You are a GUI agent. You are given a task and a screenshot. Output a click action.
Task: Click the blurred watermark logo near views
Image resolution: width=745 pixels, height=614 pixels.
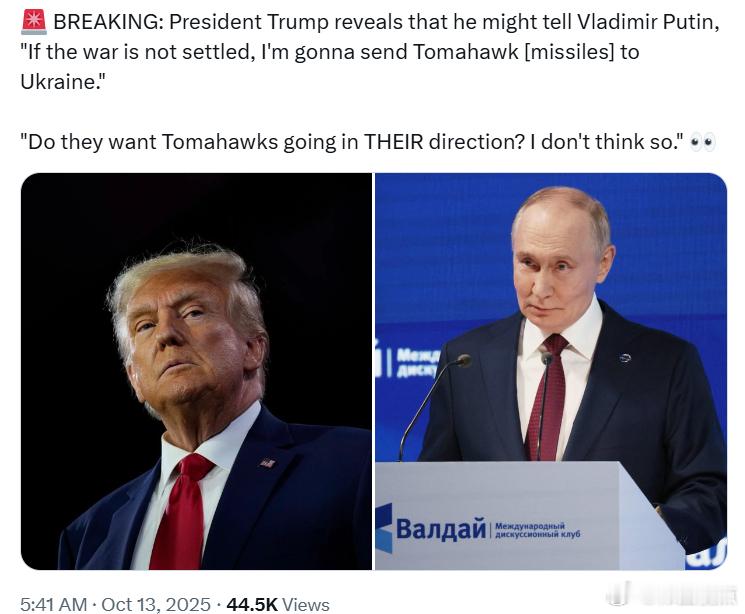[669, 594]
